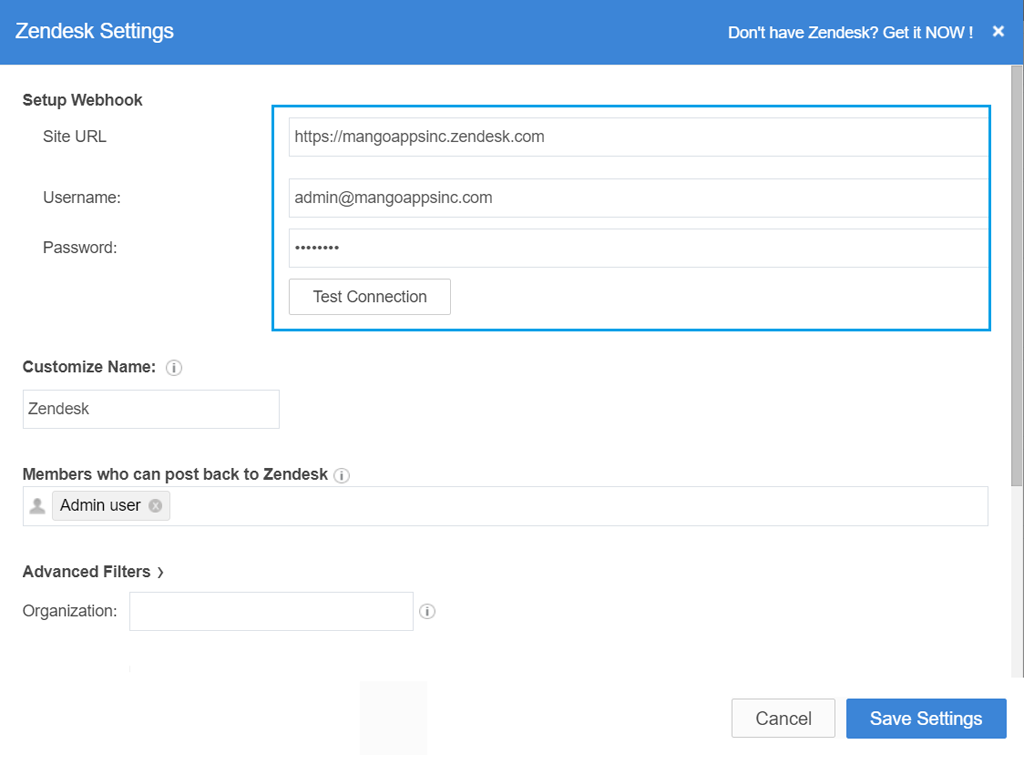Click the Site URL label

[74, 136]
